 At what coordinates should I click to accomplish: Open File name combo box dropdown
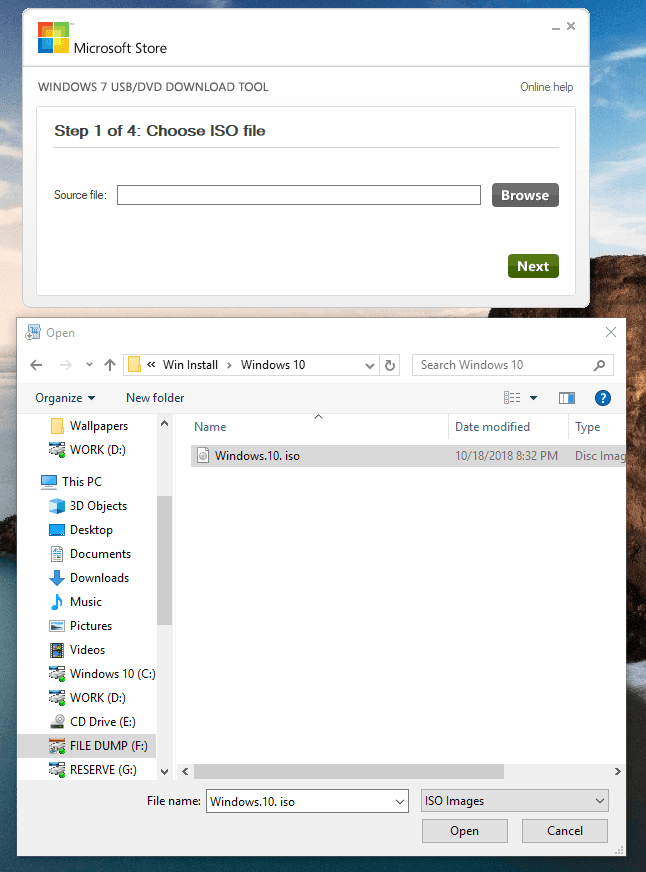400,801
